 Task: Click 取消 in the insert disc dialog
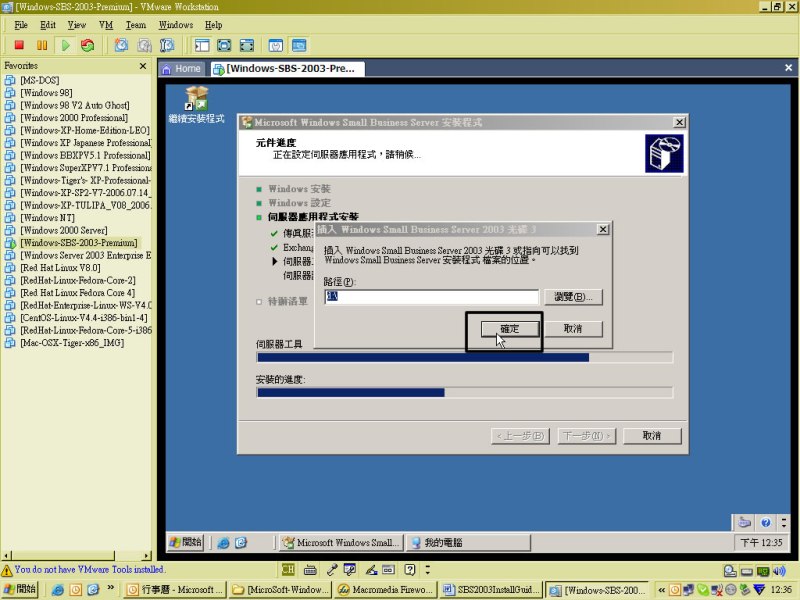point(573,329)
